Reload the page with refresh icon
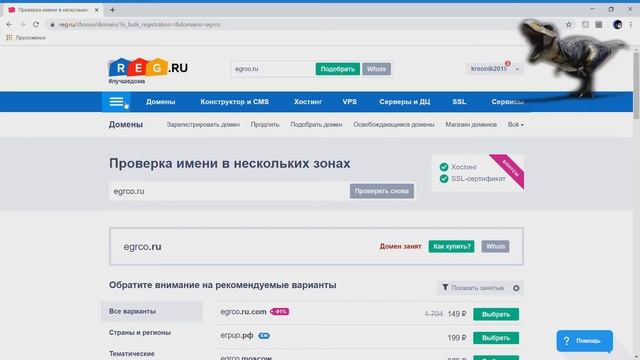640x360 pixels. 36,24
